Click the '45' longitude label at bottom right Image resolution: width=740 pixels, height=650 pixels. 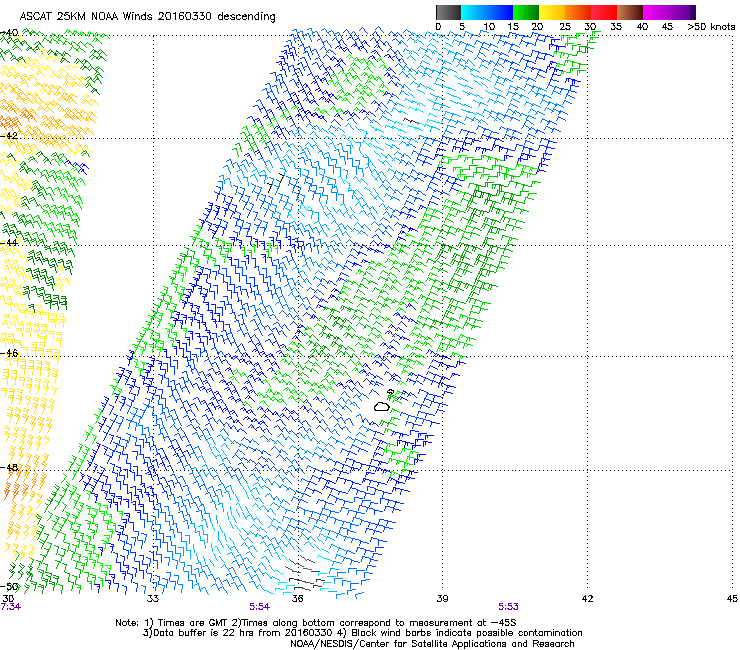(732, 599)
